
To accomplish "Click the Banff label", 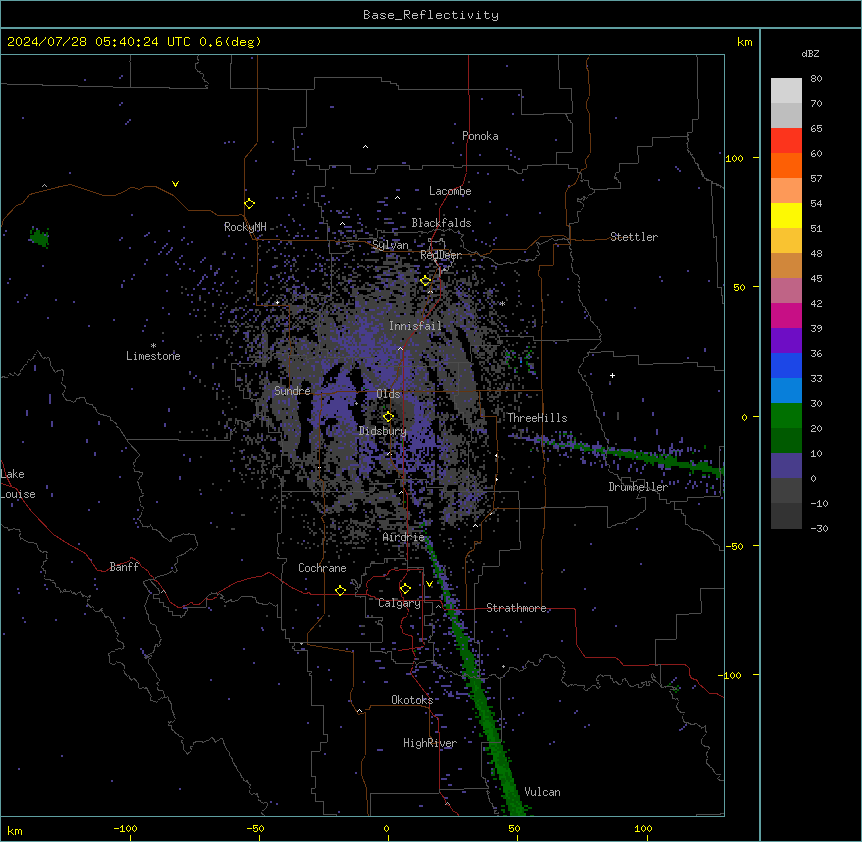I will coord(124,567).
